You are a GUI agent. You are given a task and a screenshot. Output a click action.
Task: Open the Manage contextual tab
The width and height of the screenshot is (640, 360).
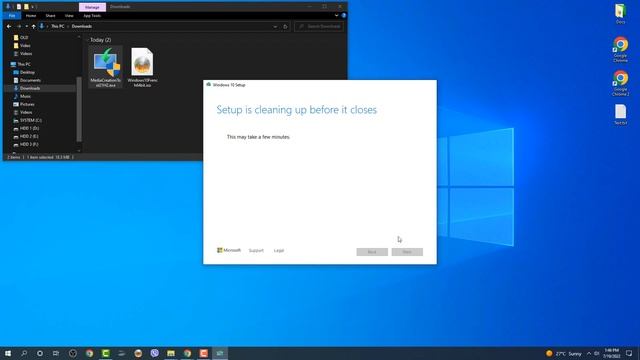(92, 7)
